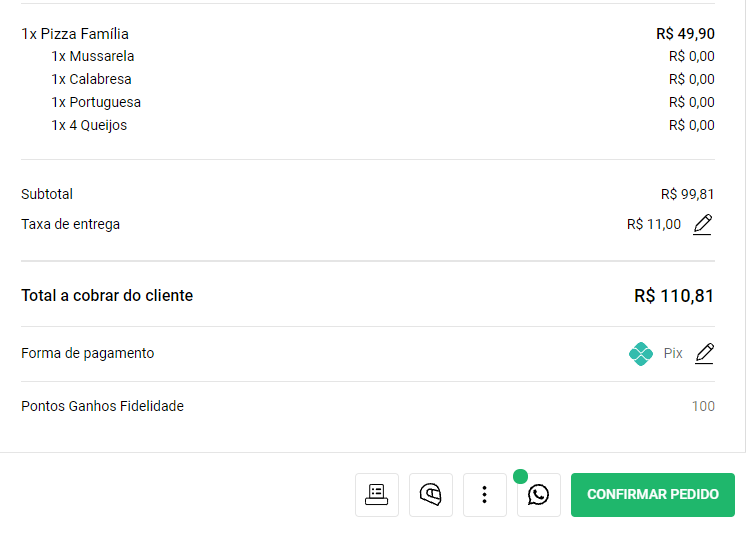The image size is (746, 536).
Task: Select the 1x Calabresa flavor line
Action: click(383, 79)
